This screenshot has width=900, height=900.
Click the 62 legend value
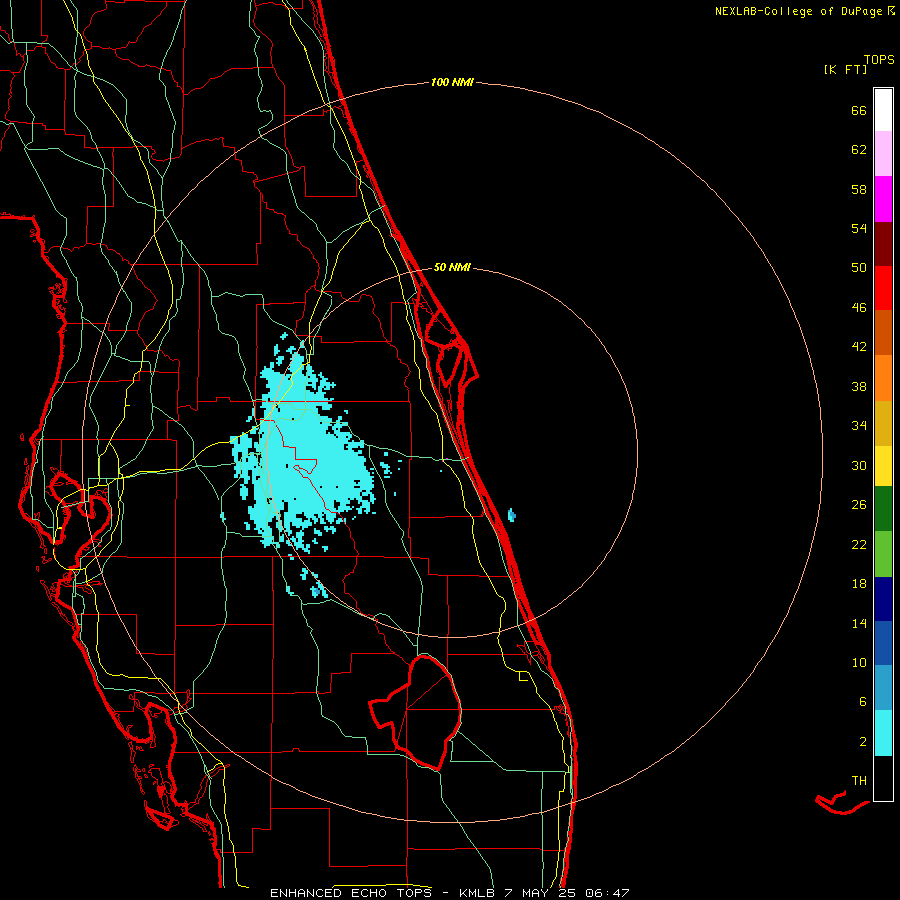click(x=859, y=150)
